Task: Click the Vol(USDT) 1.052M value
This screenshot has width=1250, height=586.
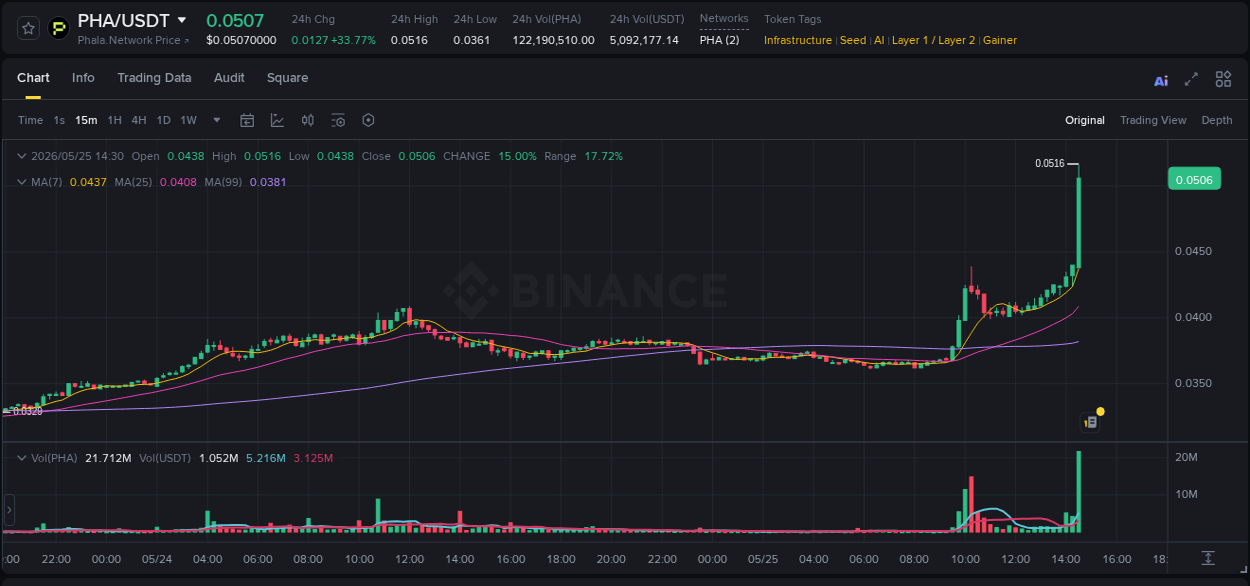Action: click(x=219, y=458)
